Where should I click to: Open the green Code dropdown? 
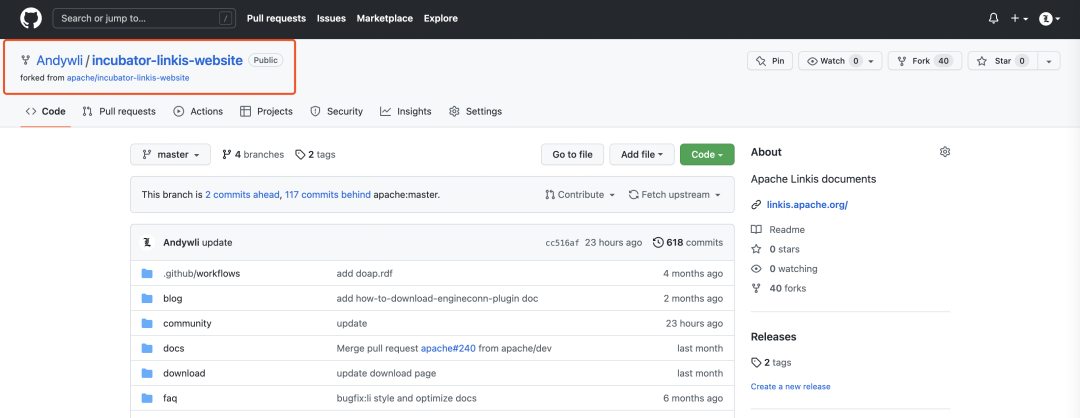point(707,155)
